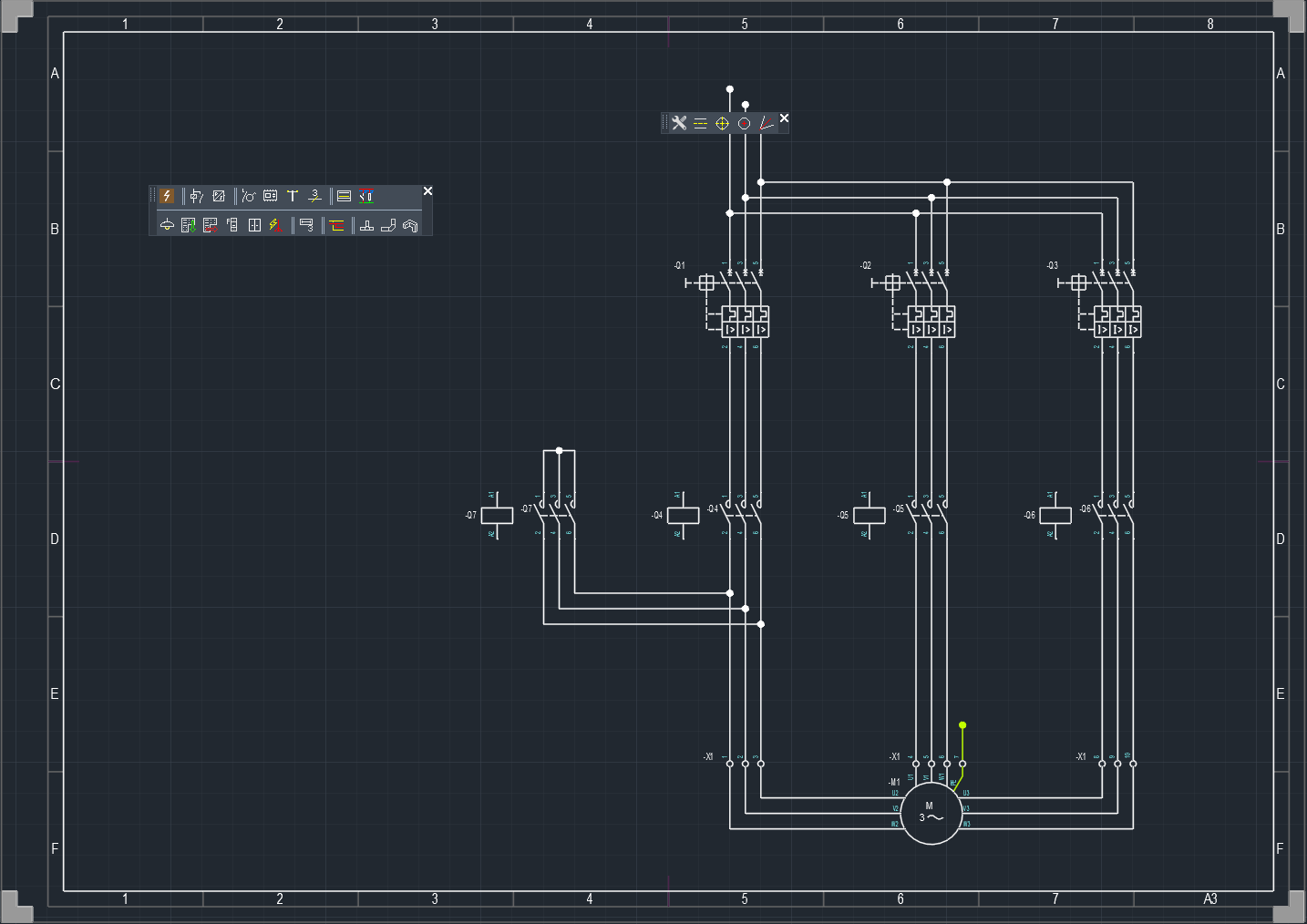Close the electrical symbols toolbar

tap(427, 190)
